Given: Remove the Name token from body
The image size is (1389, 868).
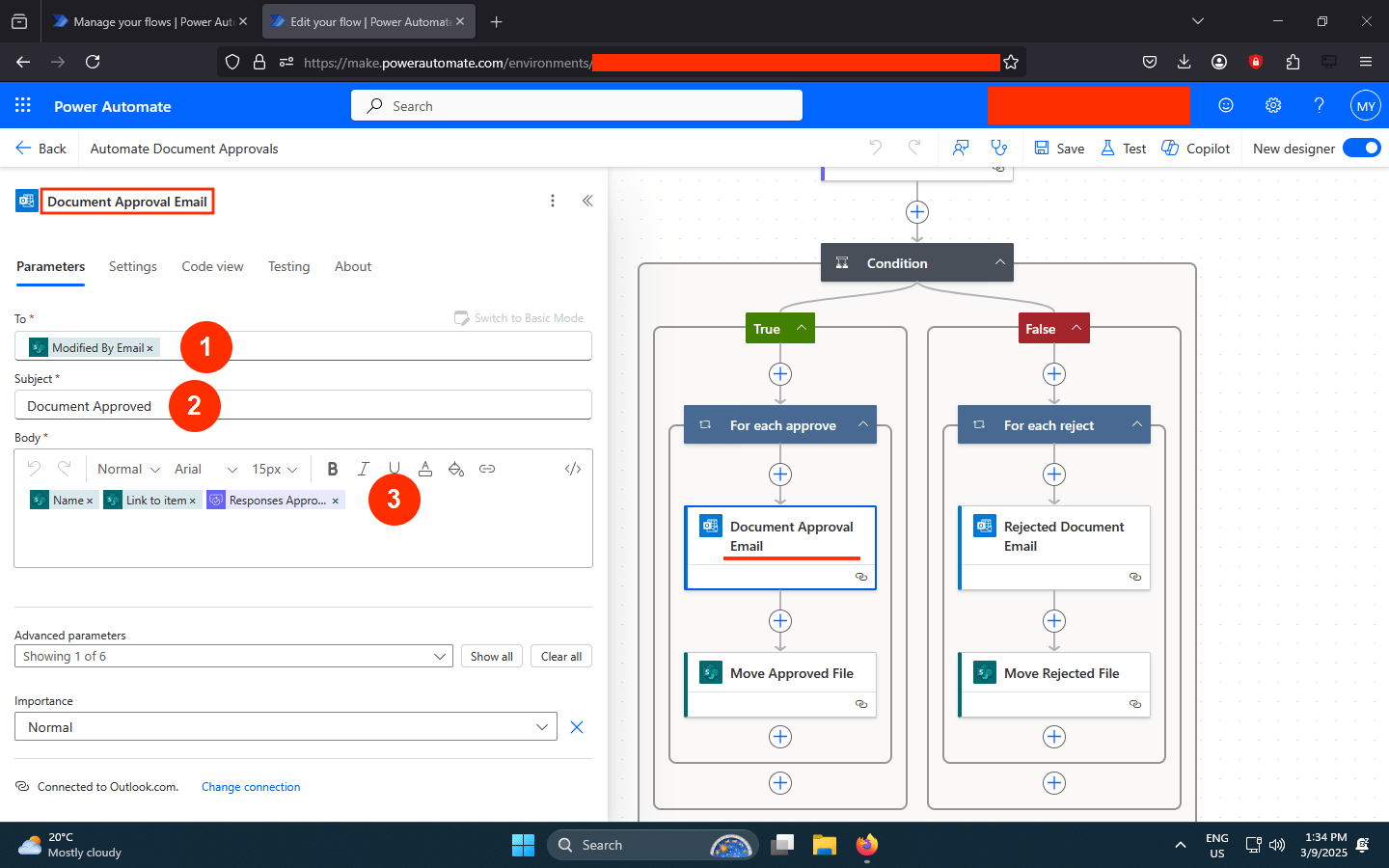Looking at the screenshot, I should pos(89,501).
